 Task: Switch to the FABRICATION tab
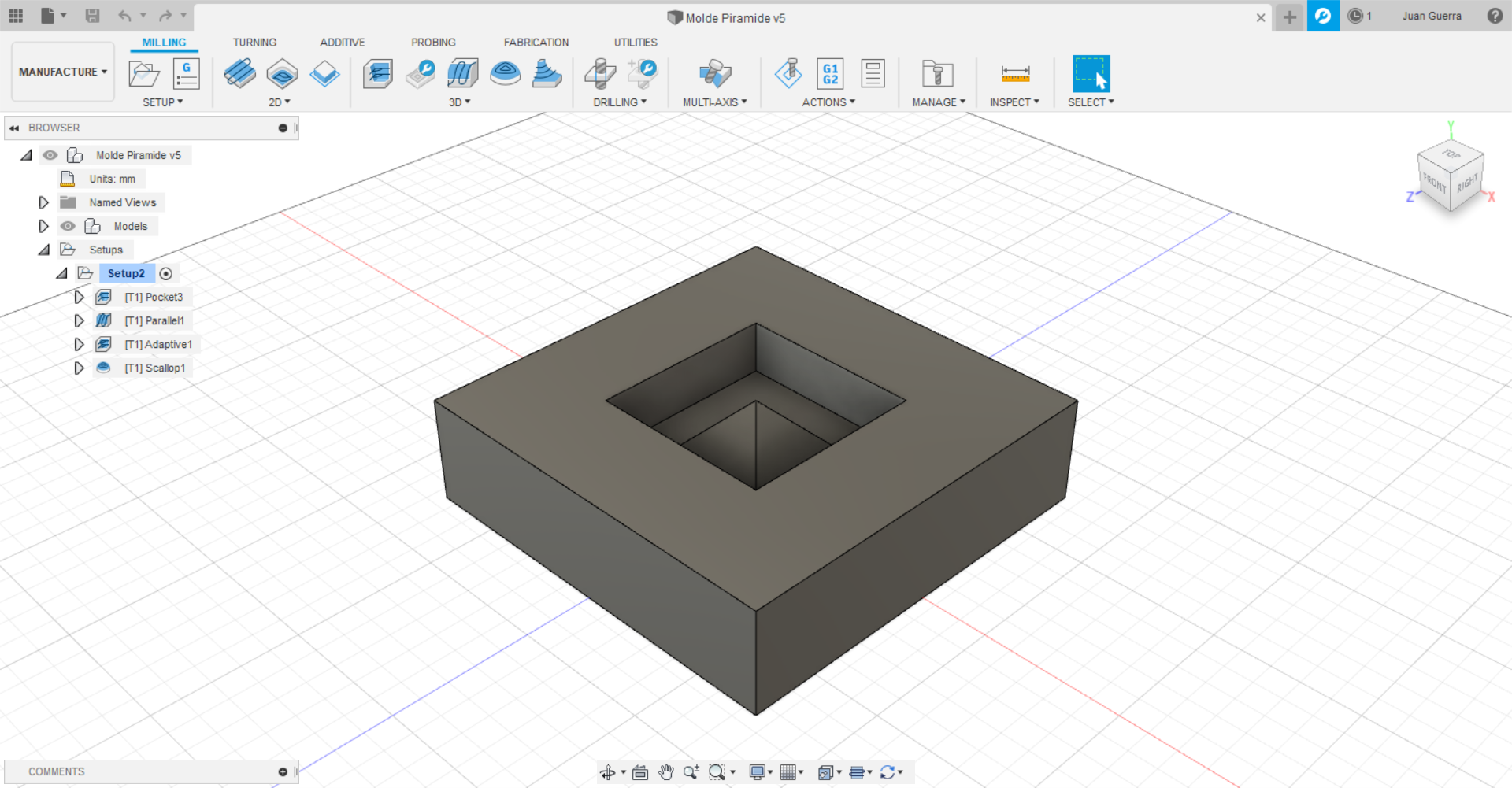(536, 43)
